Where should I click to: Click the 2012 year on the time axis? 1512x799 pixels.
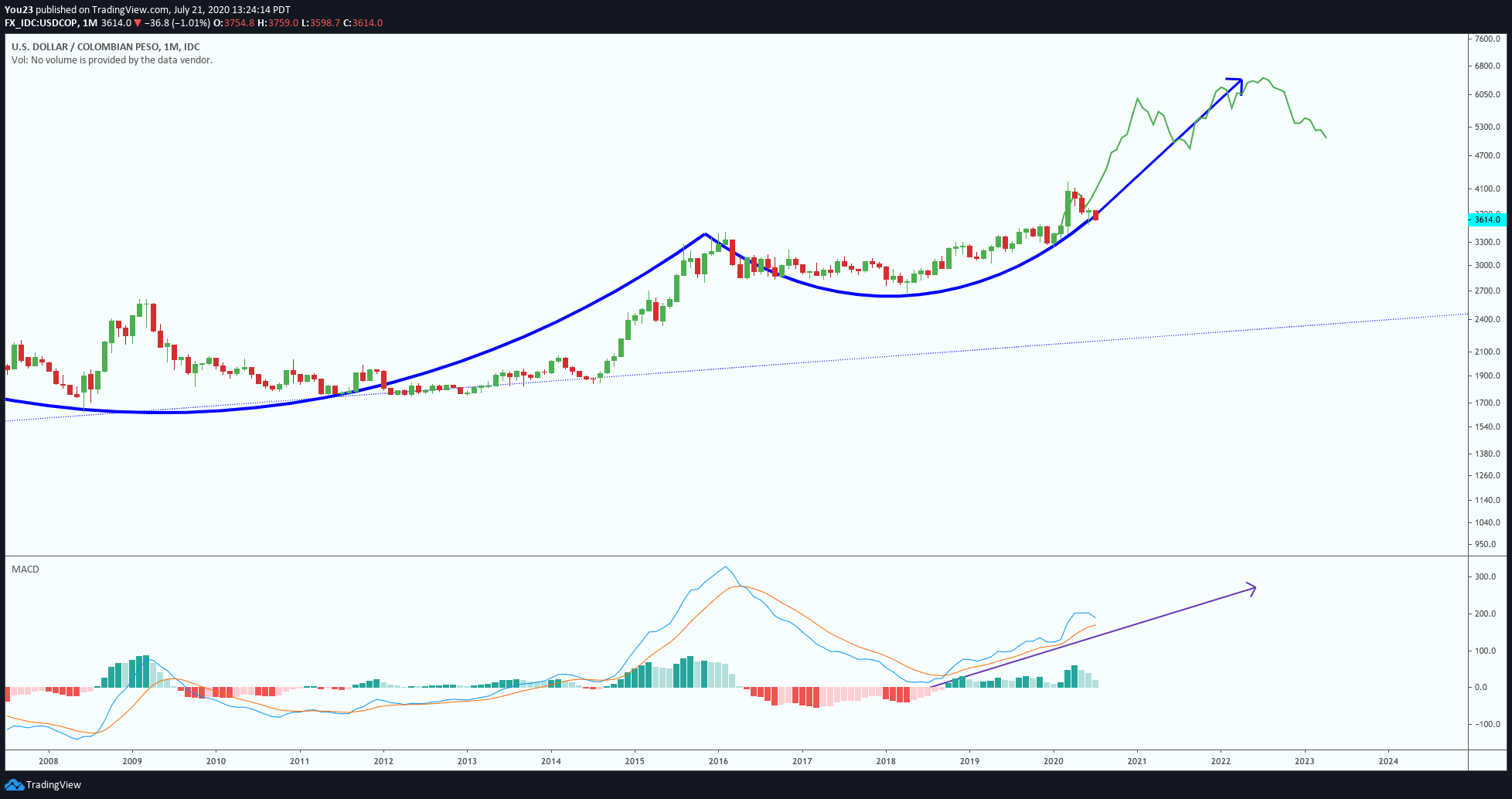pyautogui.click(x=383, y=761)
